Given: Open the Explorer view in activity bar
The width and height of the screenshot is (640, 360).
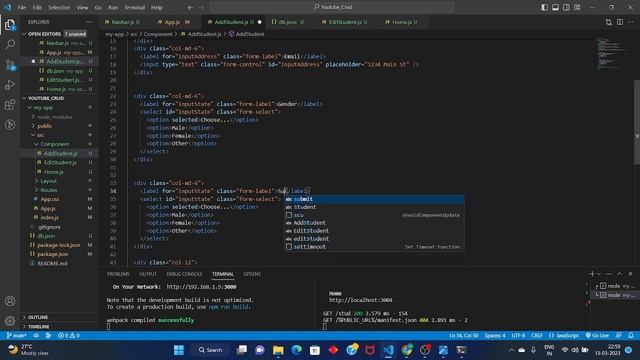Looking at the screenshot, I should tap(10, 25).
